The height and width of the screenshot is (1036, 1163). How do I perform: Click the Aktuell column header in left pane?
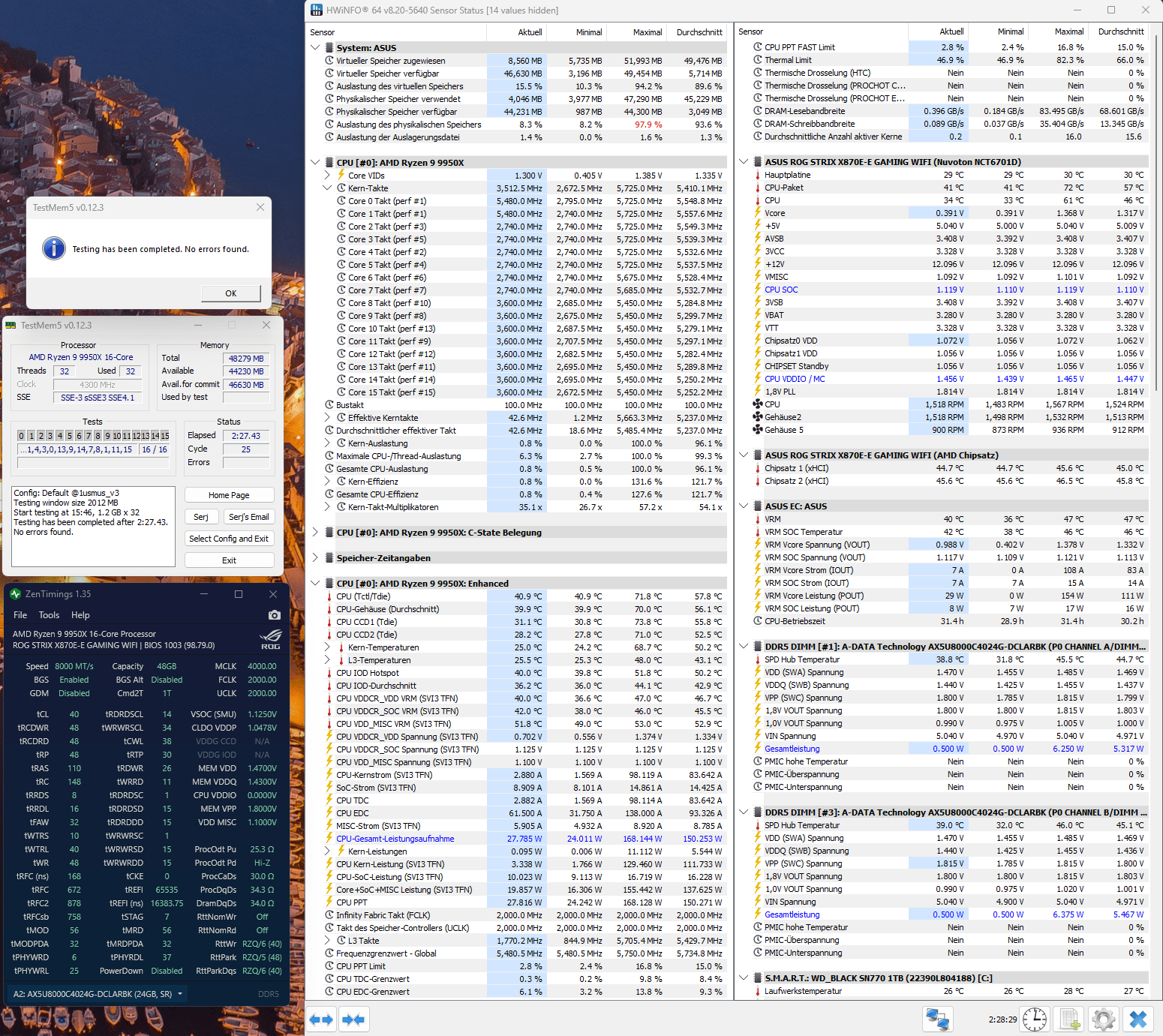516,32
